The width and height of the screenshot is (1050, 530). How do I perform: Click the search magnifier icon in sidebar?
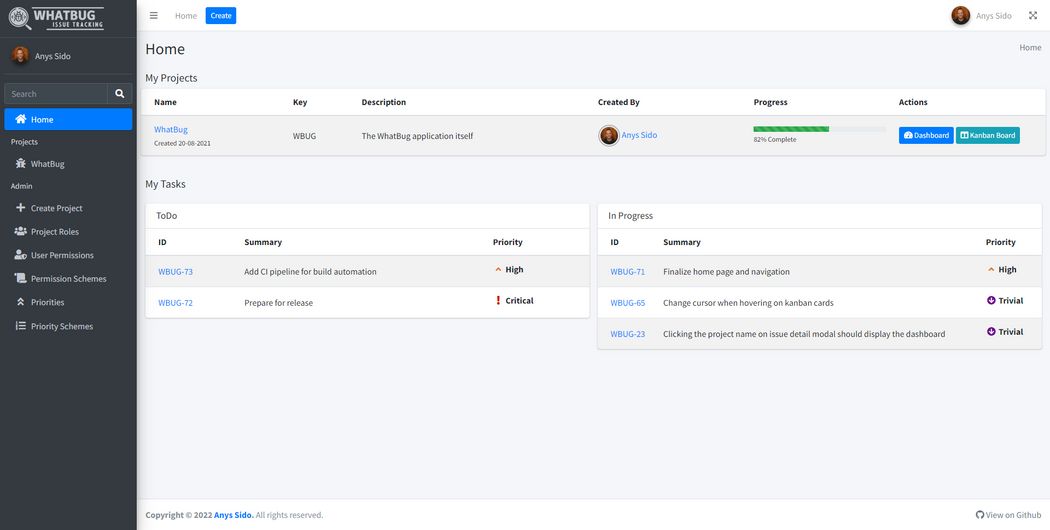(120, 94)
